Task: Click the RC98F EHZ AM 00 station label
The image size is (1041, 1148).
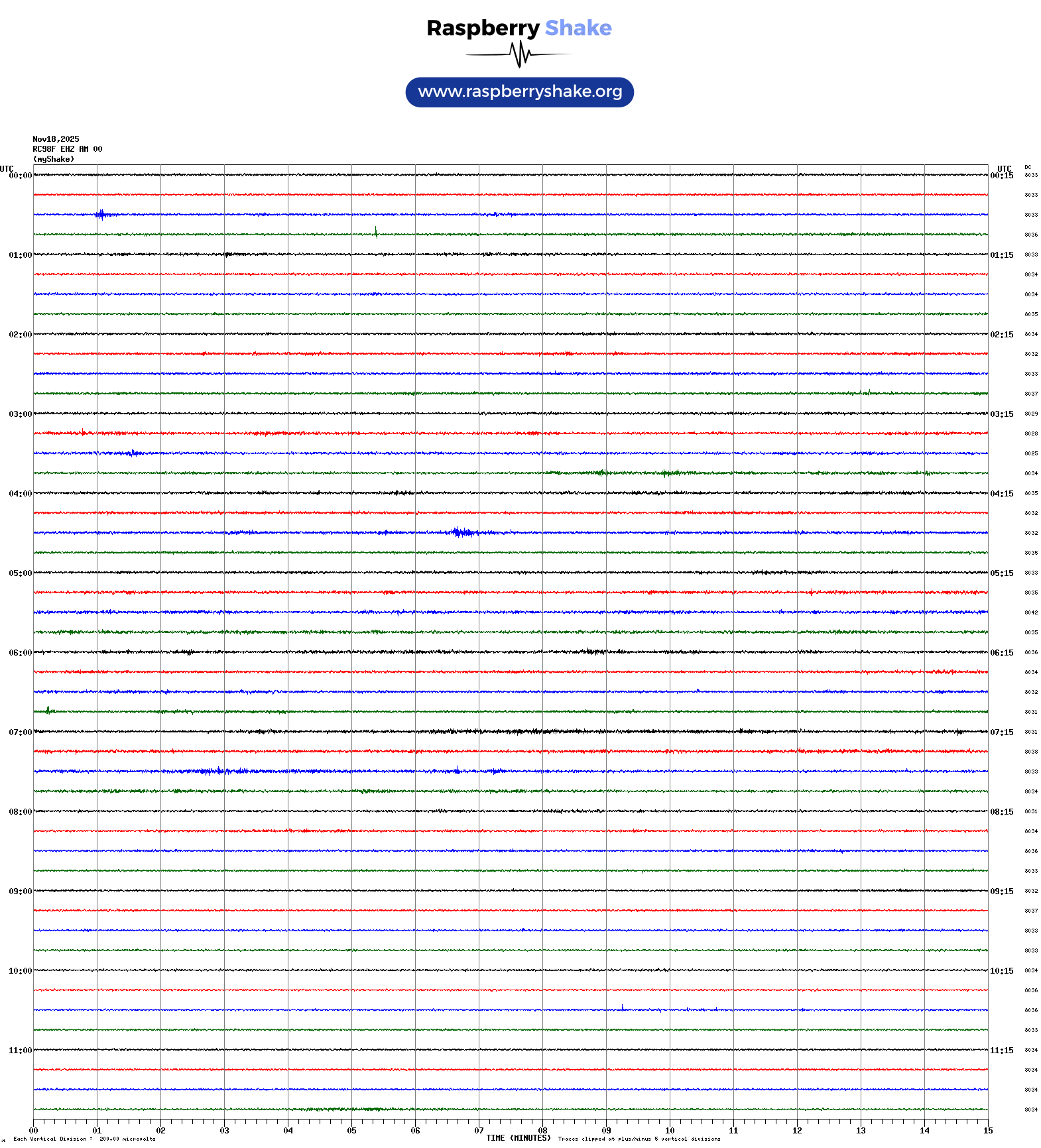Action: (x=67, y=149)
